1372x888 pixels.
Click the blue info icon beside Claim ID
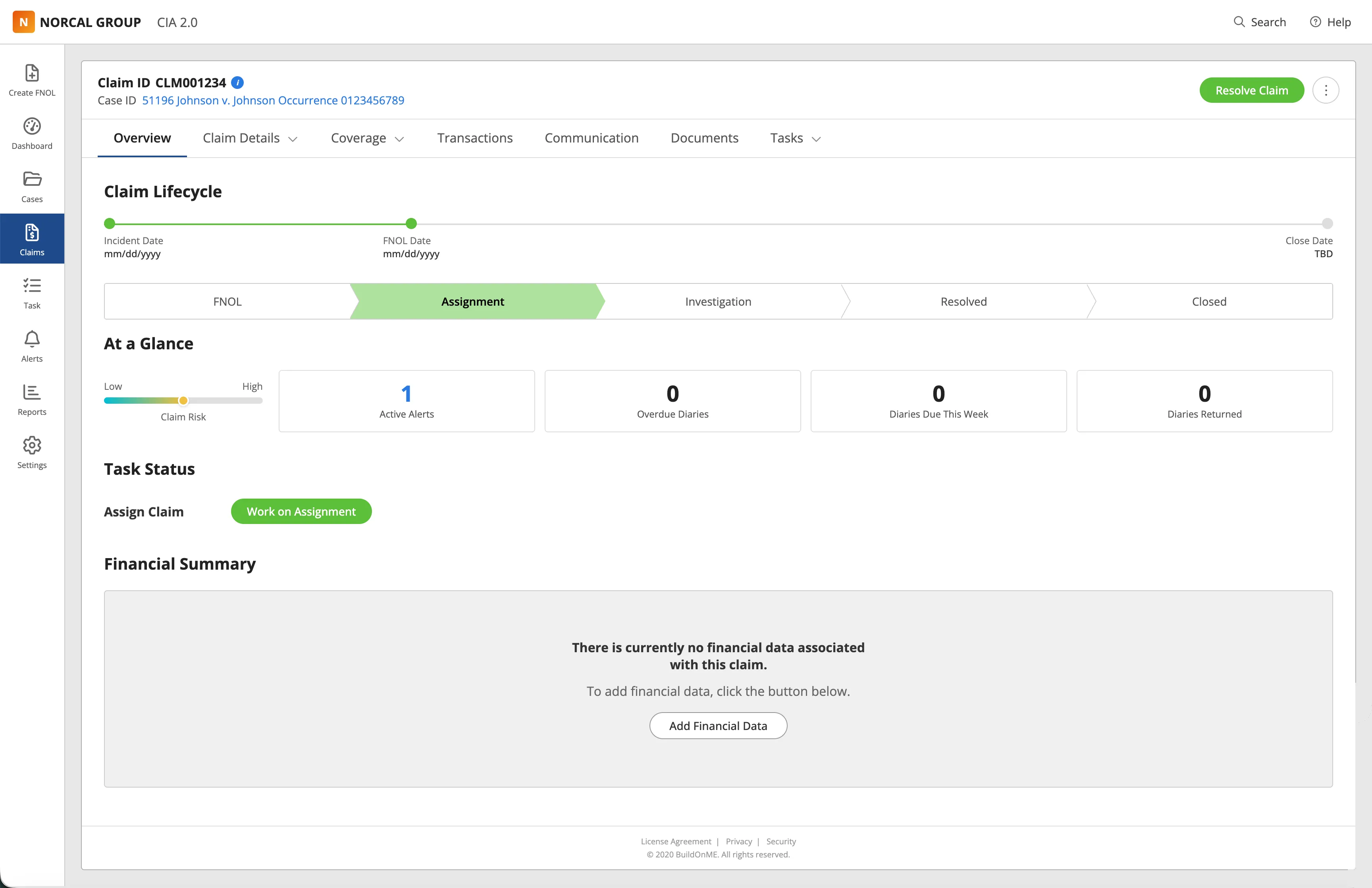[x=237, y=83]
